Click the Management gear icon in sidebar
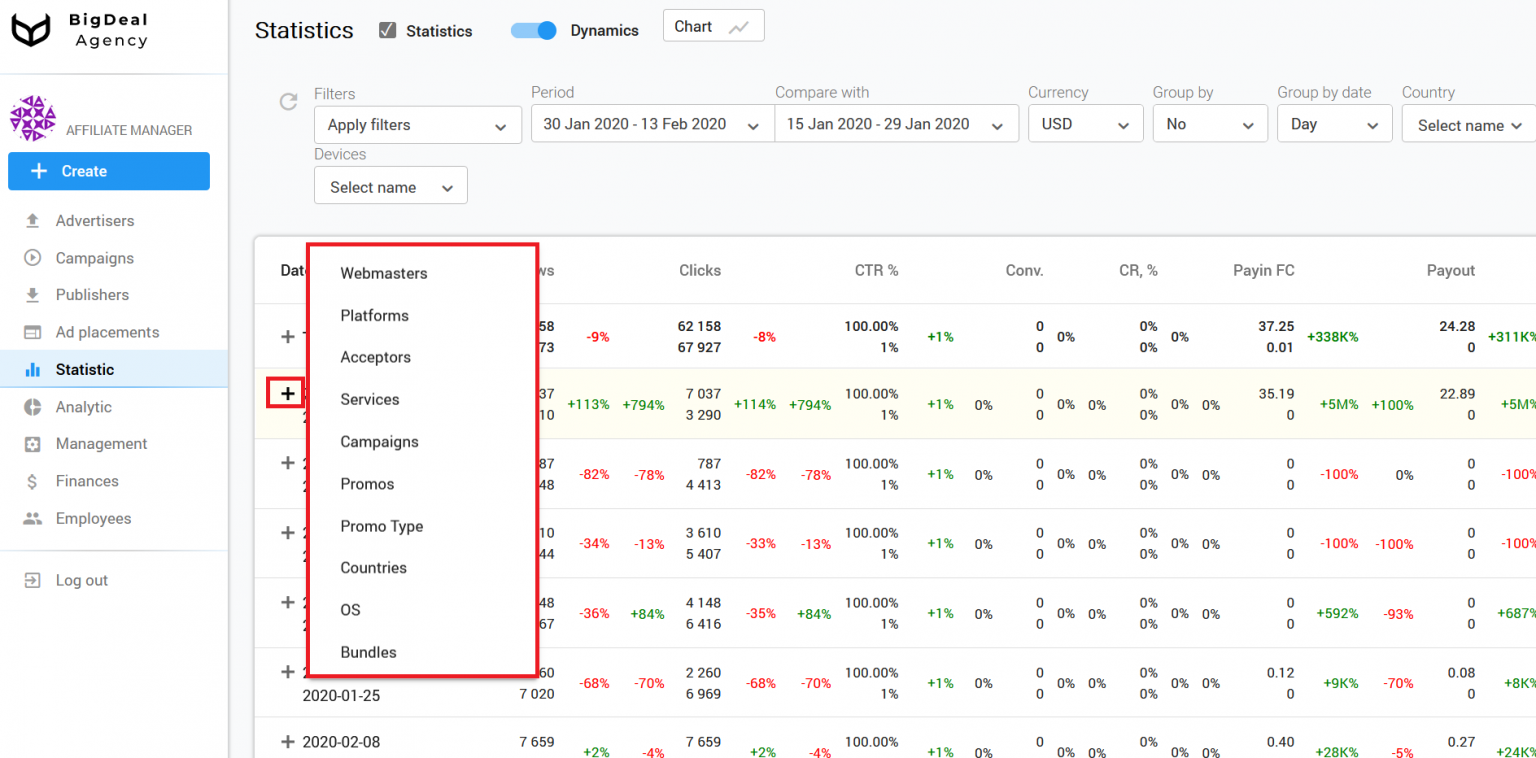This screenshot has width=1536, height=758. pyautogui.click(x=33, y=444)
